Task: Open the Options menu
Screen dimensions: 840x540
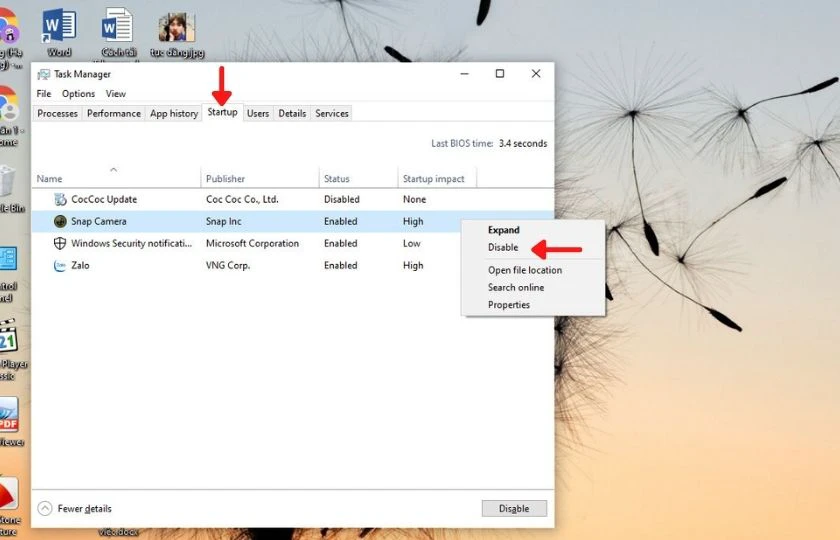Action: coord(78,94)
